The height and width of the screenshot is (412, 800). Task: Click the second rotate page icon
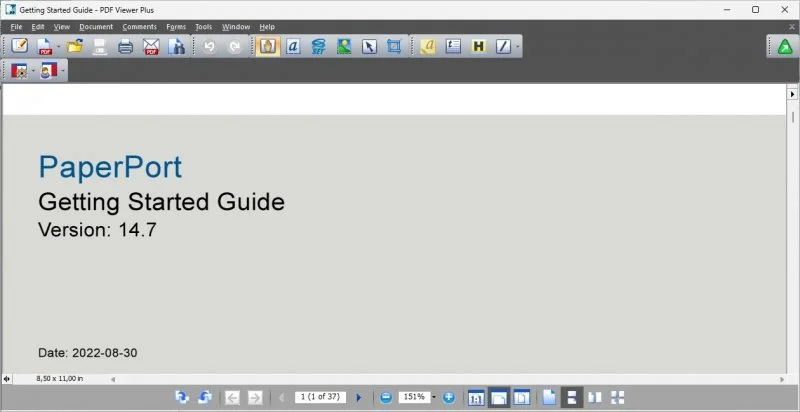[205, 397]
